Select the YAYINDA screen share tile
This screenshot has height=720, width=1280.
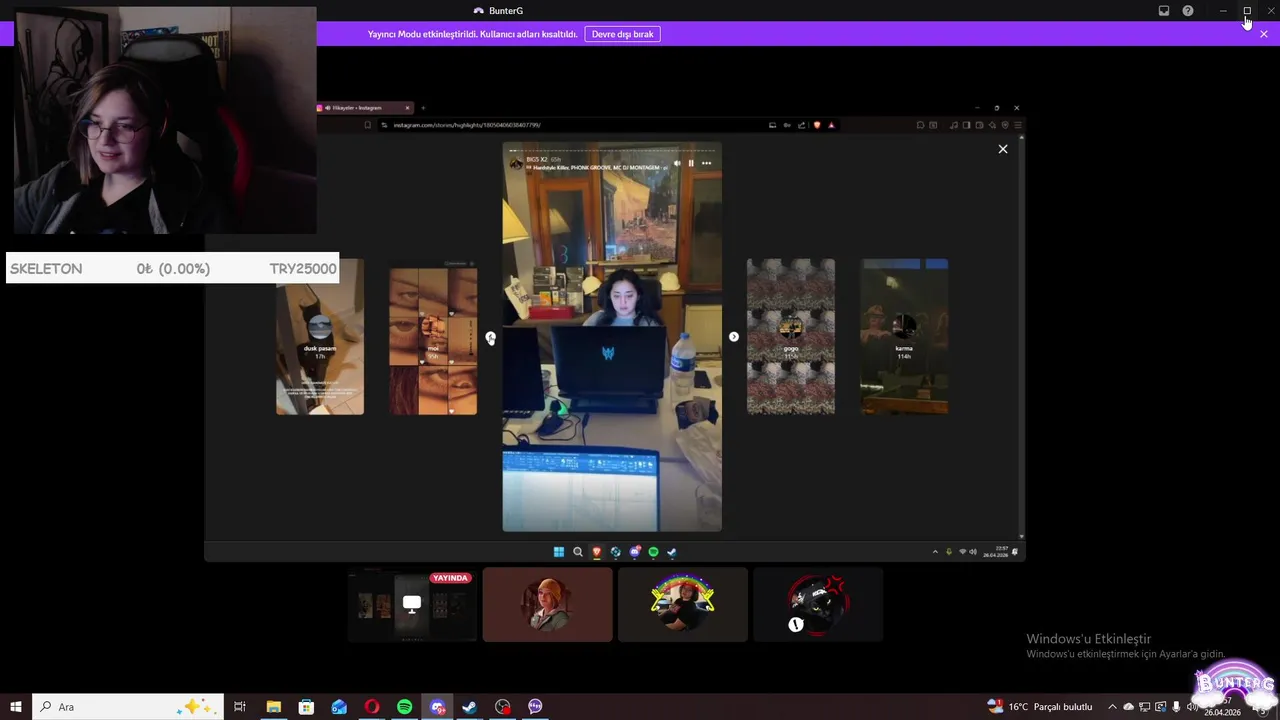[412, 604]
